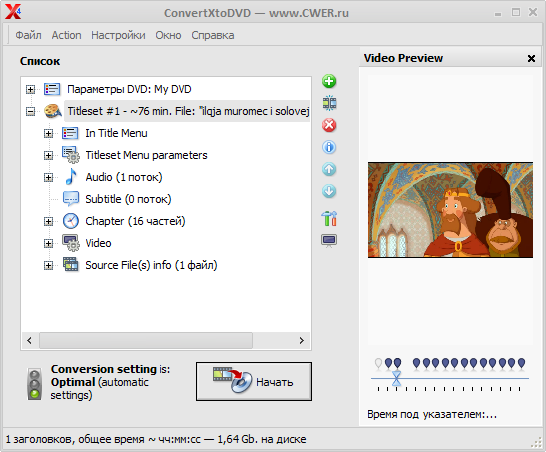Click the preview timeline slider handle
546x452 pixels.
click(x=396, y=379)
